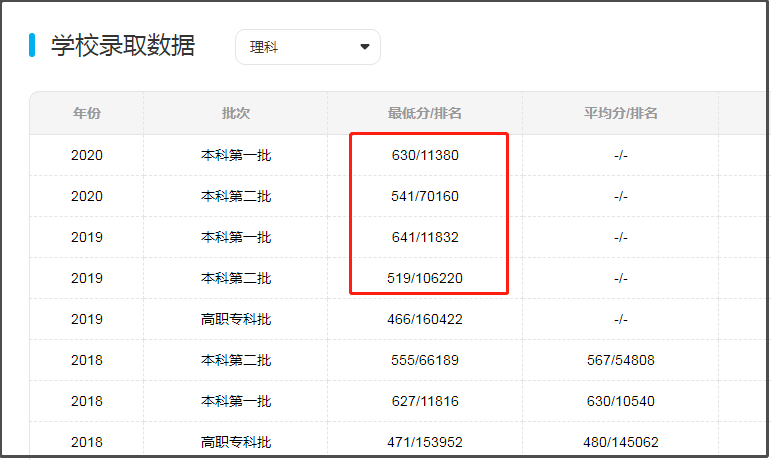This screenshot has width=771, height=460.
Task: Click year 2019 in the 641/11832 row
Action: [87, 237]
